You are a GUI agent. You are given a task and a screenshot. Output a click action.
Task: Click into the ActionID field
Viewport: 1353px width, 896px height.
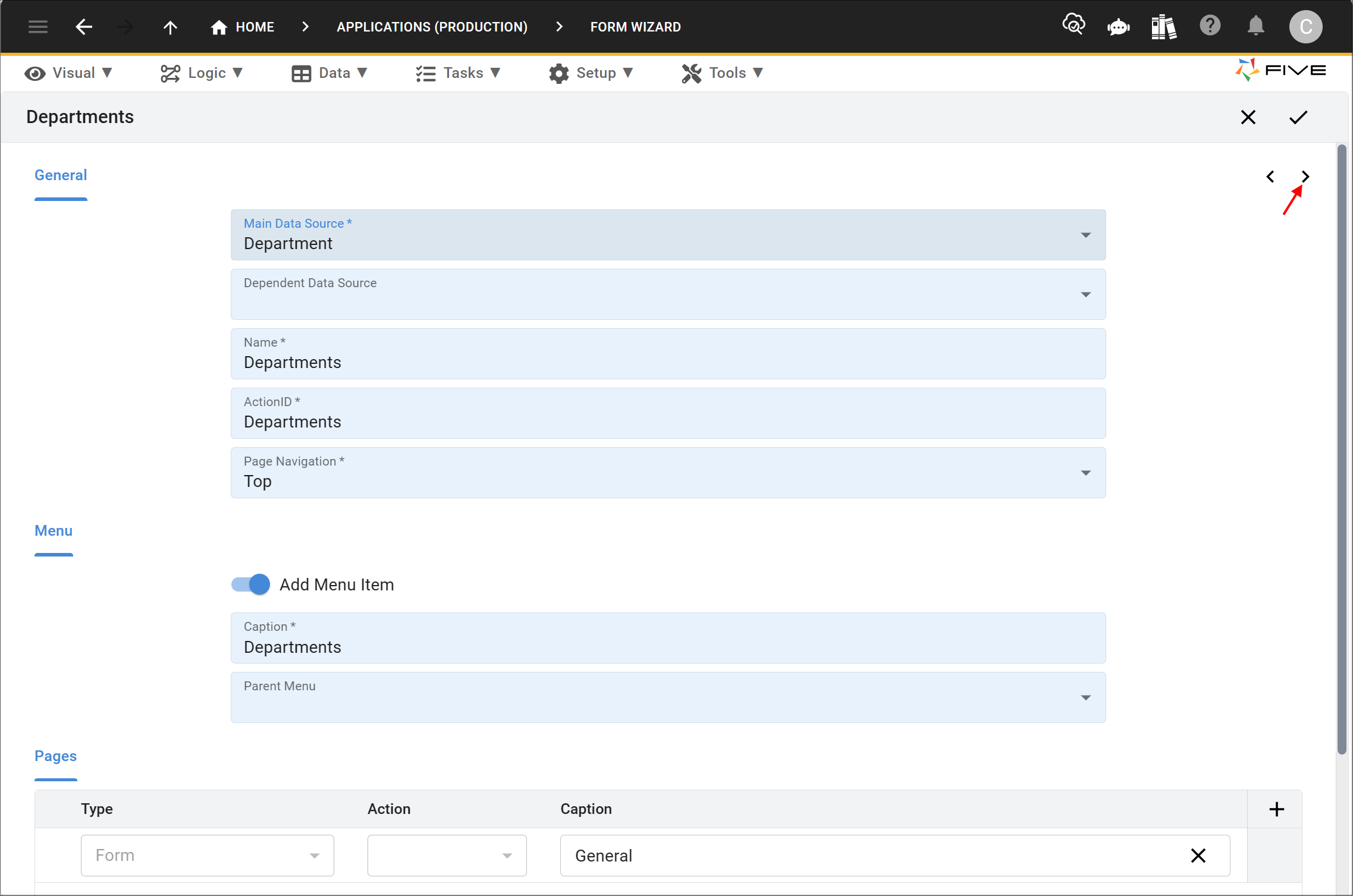(x=668, y=413)
